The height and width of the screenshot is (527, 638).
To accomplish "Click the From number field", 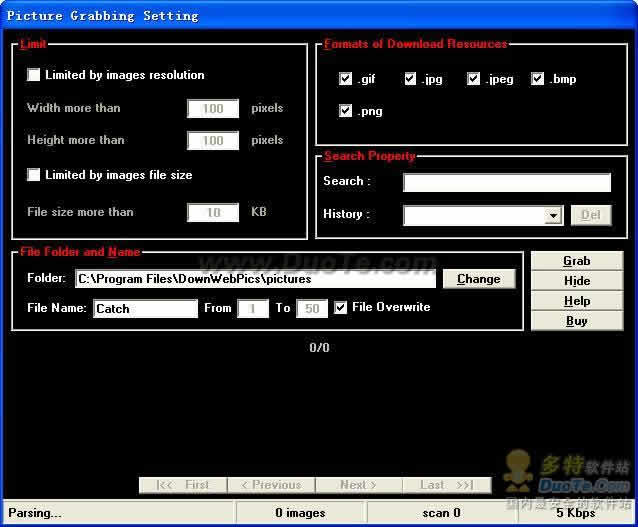I will [253, 308].
